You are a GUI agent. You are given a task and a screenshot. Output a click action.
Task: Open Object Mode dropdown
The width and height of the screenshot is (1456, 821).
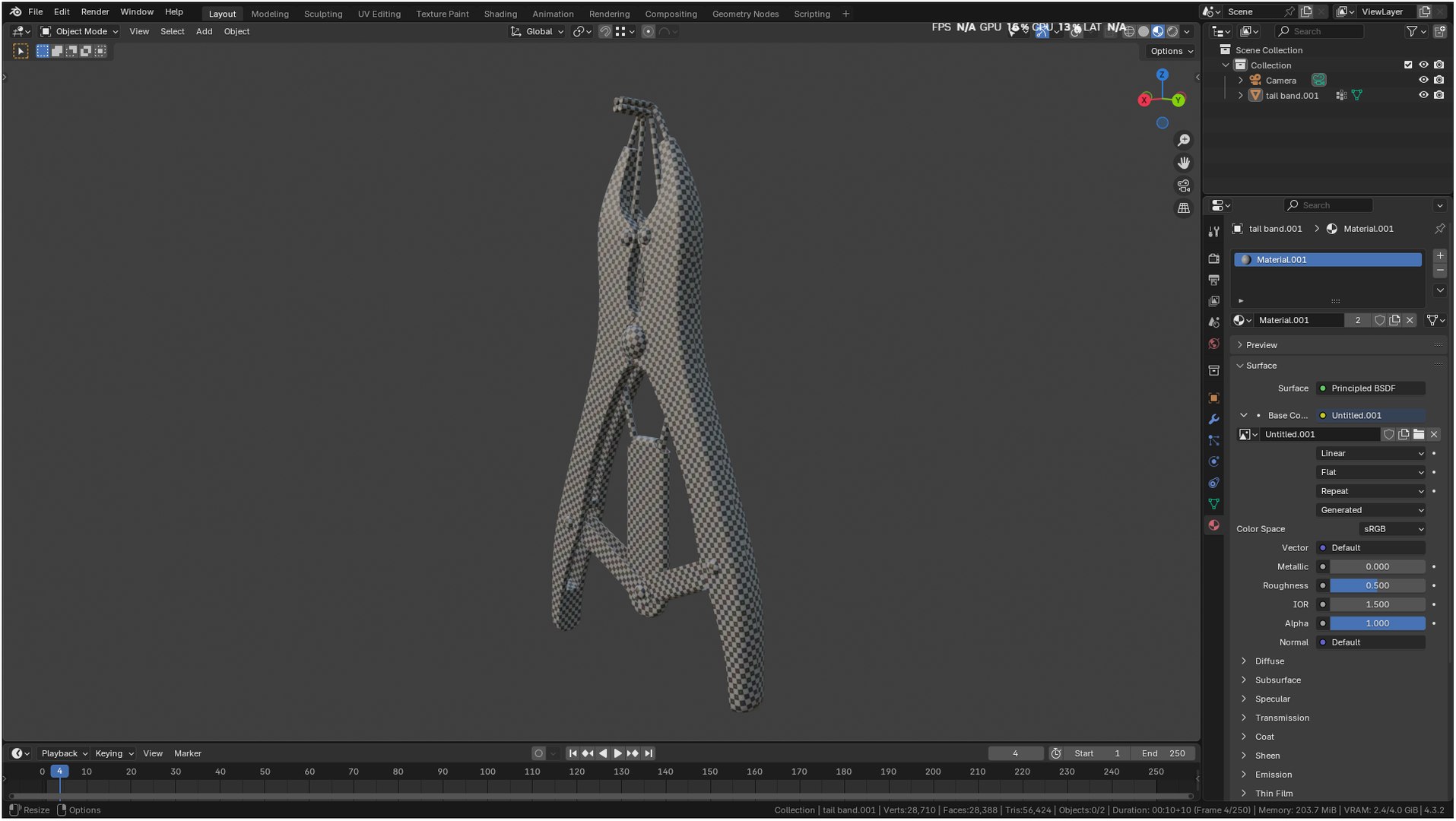(79, 32)
